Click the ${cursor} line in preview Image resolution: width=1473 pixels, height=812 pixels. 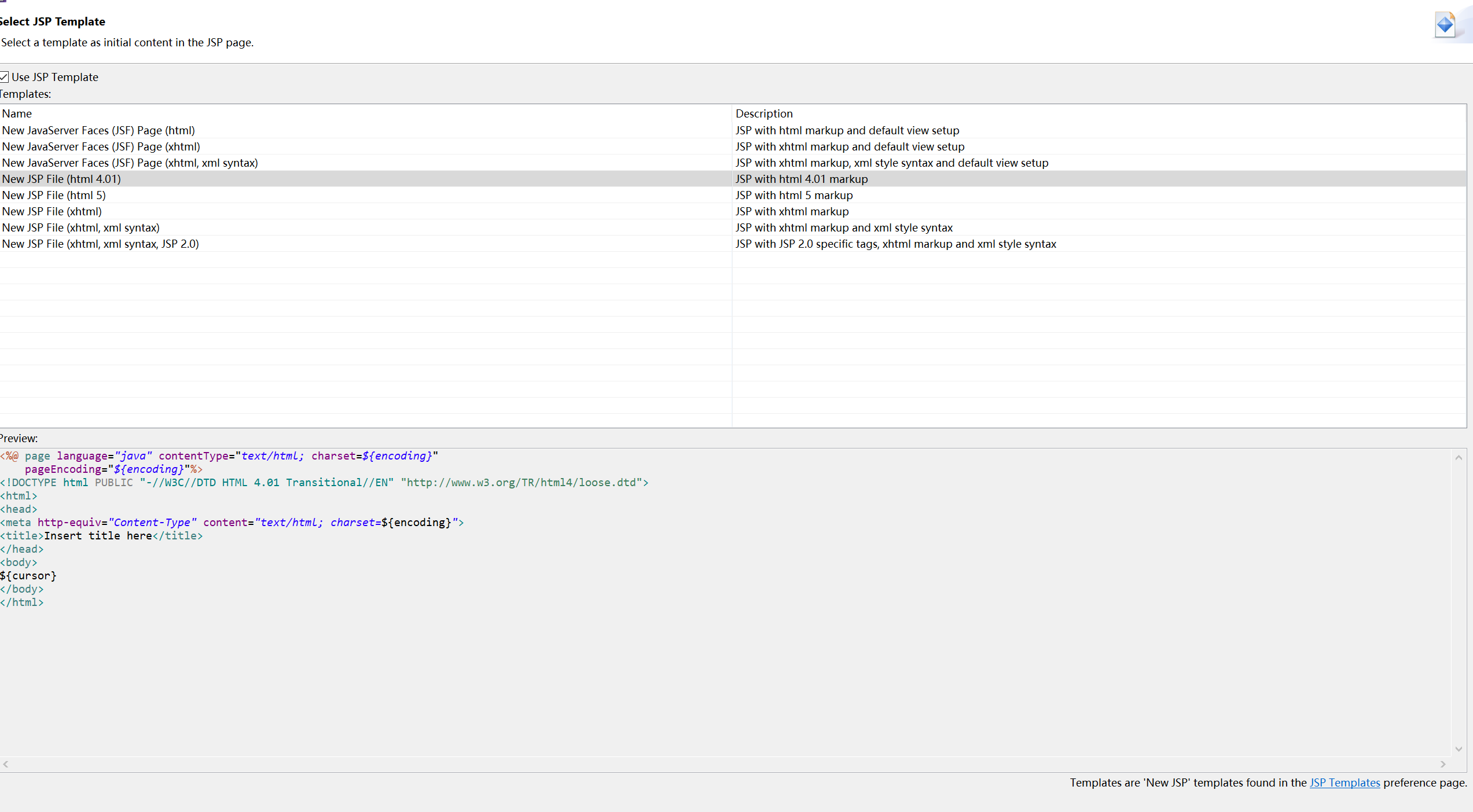(x=29, y=576)
